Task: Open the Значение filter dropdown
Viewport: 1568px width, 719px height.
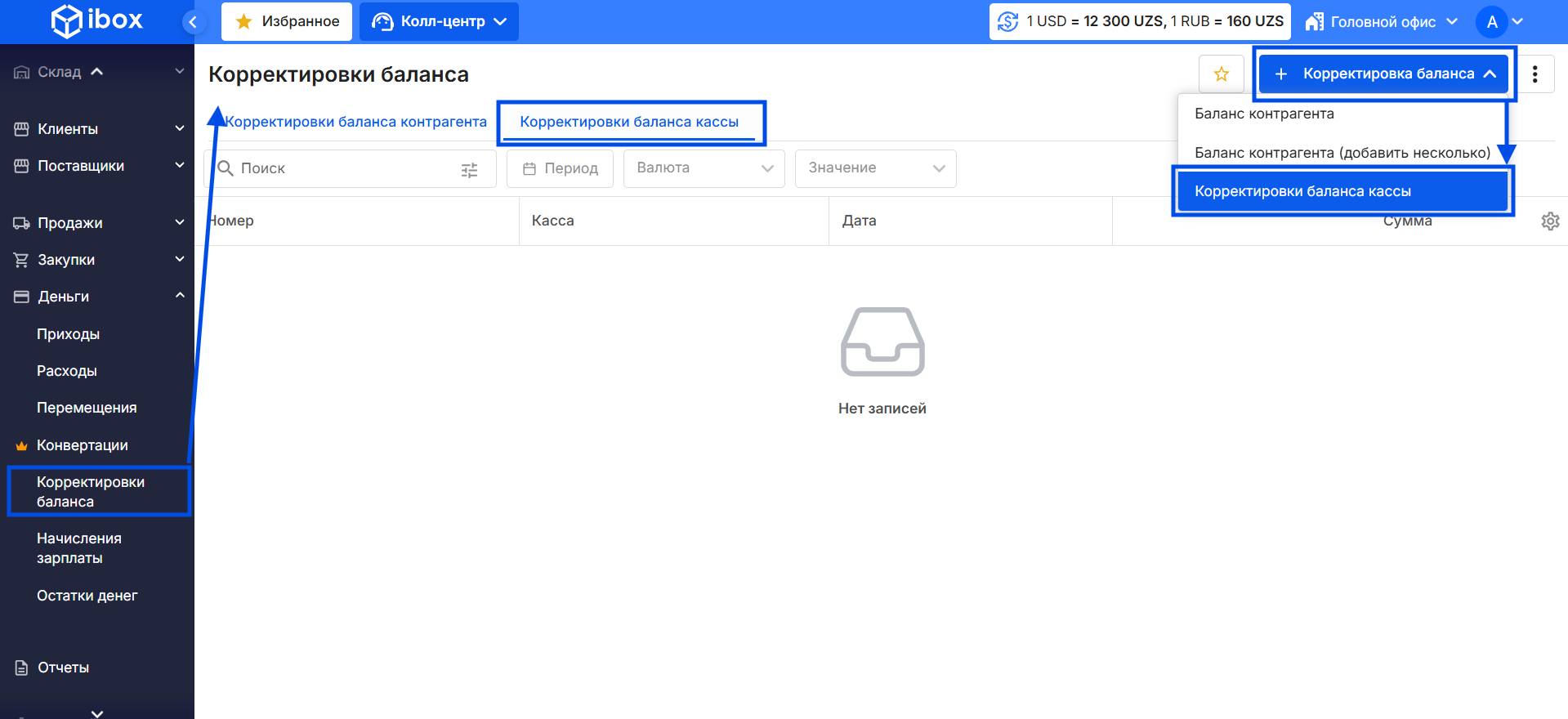Action: coord(875,168)
